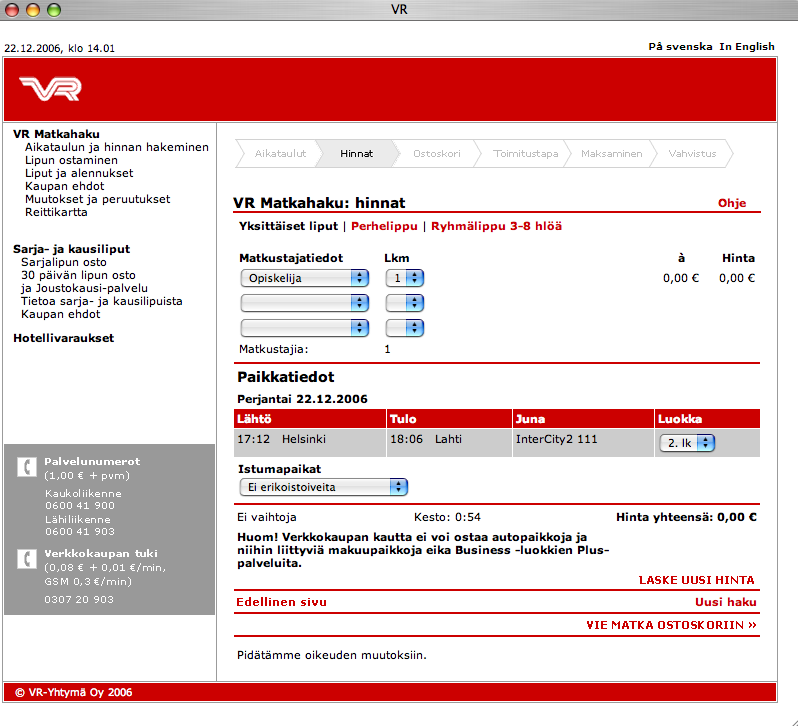This screenshot has height=726, width=798.
Task: Switch language with På svenska link
Action: tap(680, 46)
